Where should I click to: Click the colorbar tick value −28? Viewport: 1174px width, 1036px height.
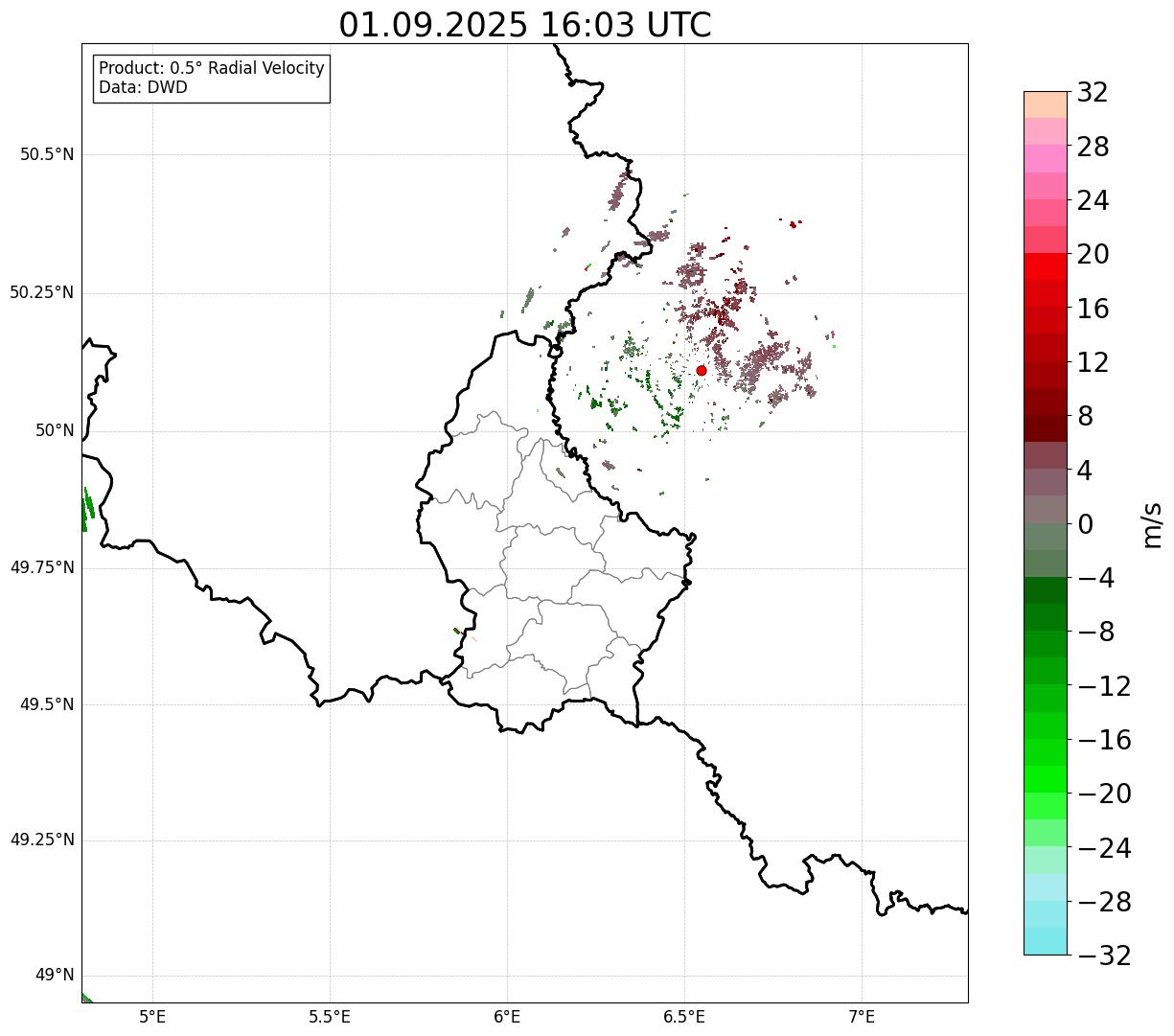(1104, 902)
